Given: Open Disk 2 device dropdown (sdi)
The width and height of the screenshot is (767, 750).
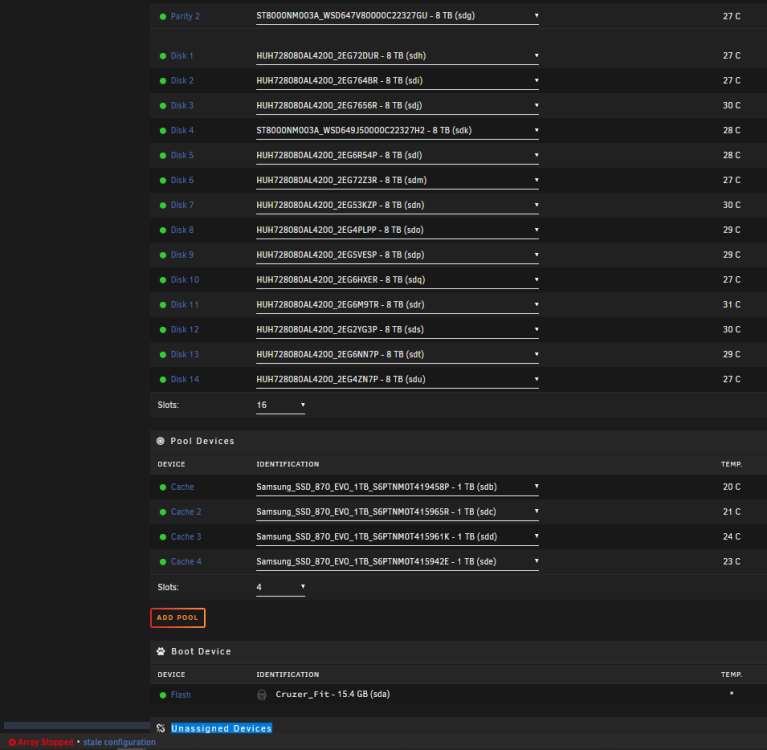Looking at the screenshot, I should tap(397, 81).
